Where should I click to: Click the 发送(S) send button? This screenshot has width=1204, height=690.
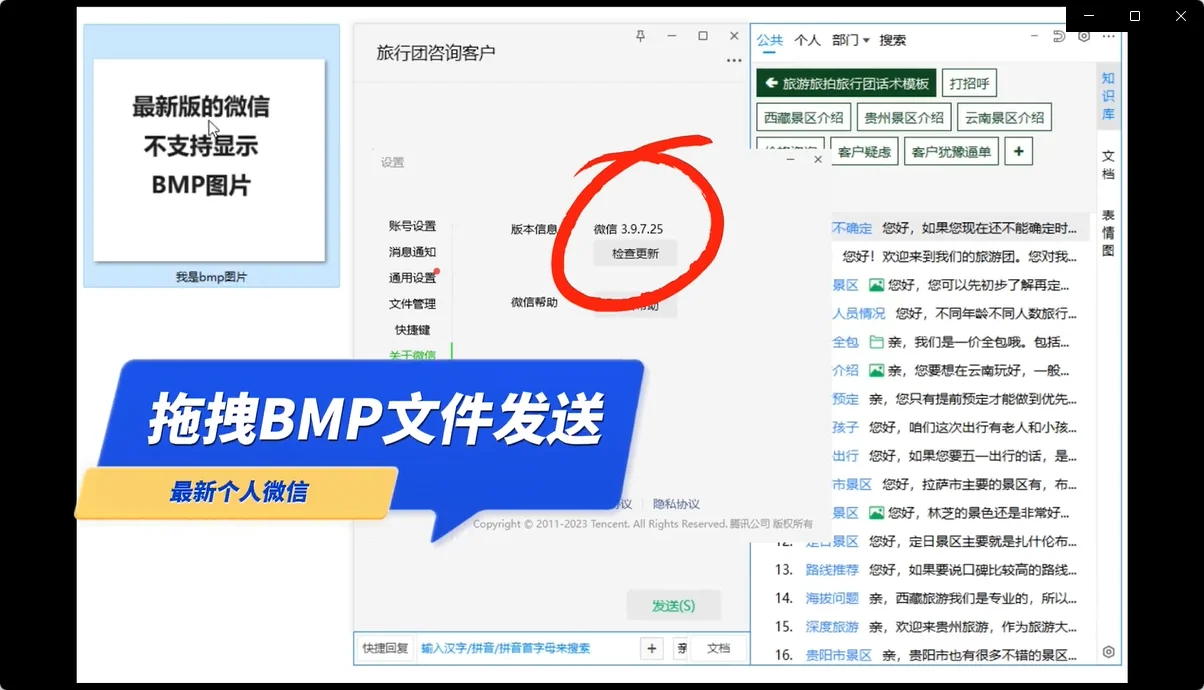(673, 606)
